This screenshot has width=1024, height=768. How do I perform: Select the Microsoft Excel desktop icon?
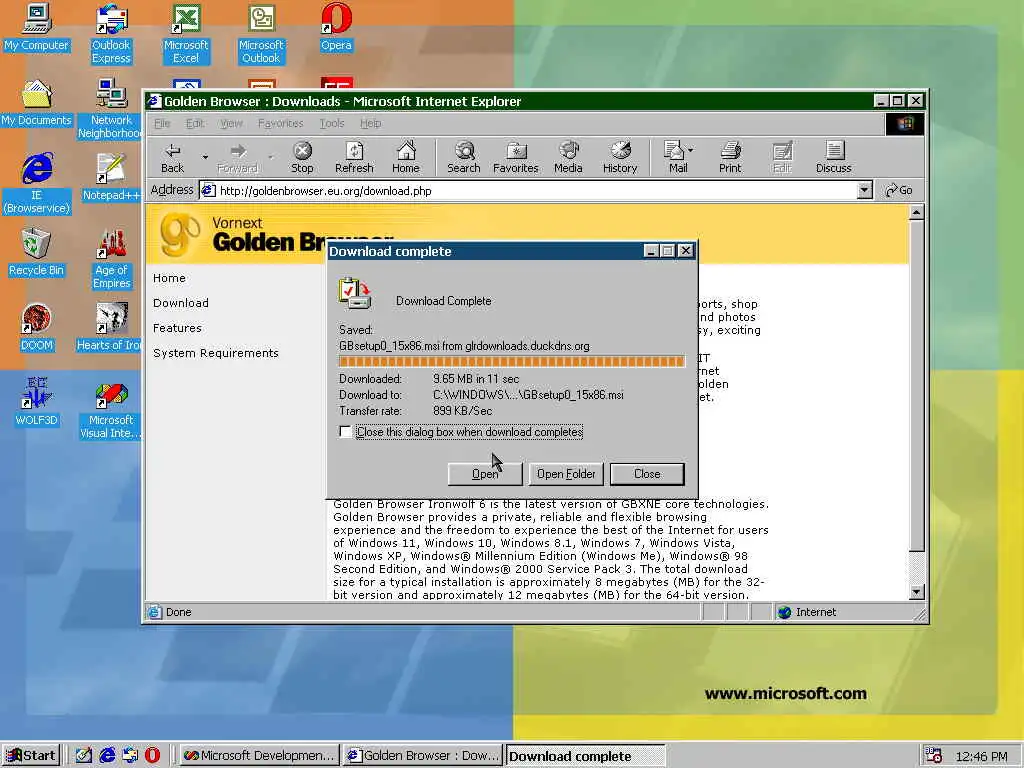pyautogui.click(x=186, y=34)
